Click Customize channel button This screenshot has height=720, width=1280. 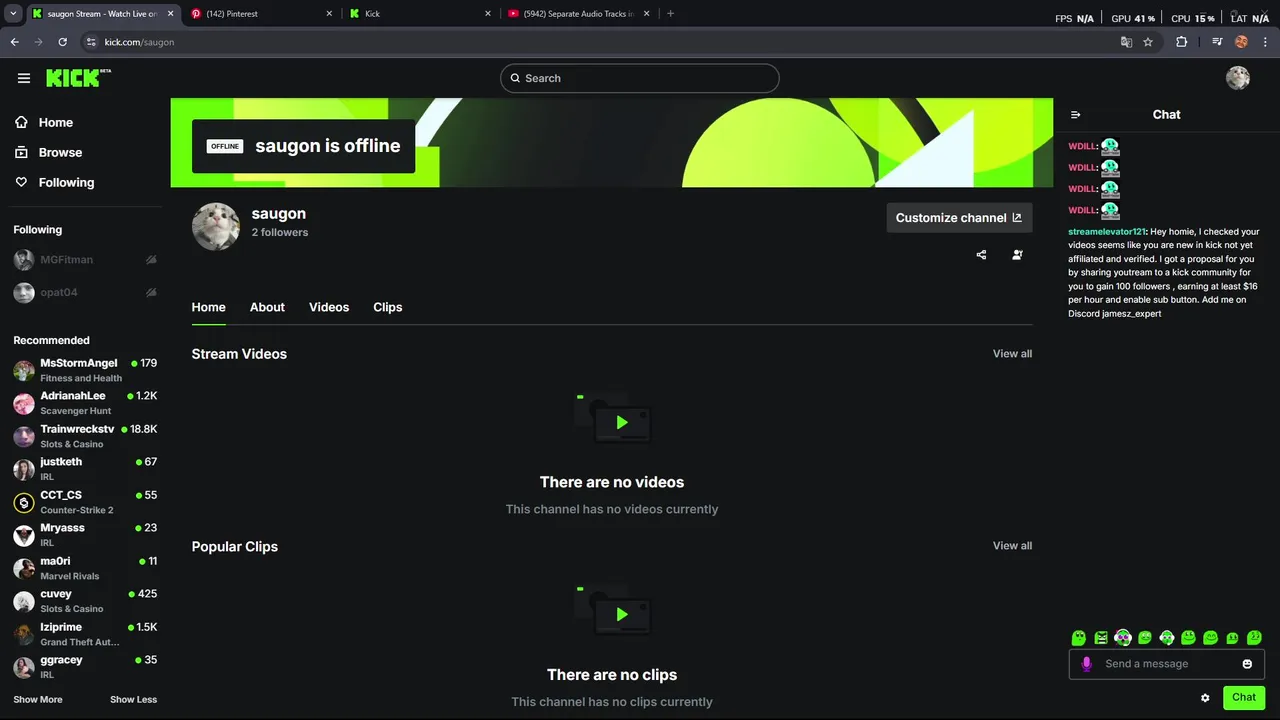click(959, 218)
